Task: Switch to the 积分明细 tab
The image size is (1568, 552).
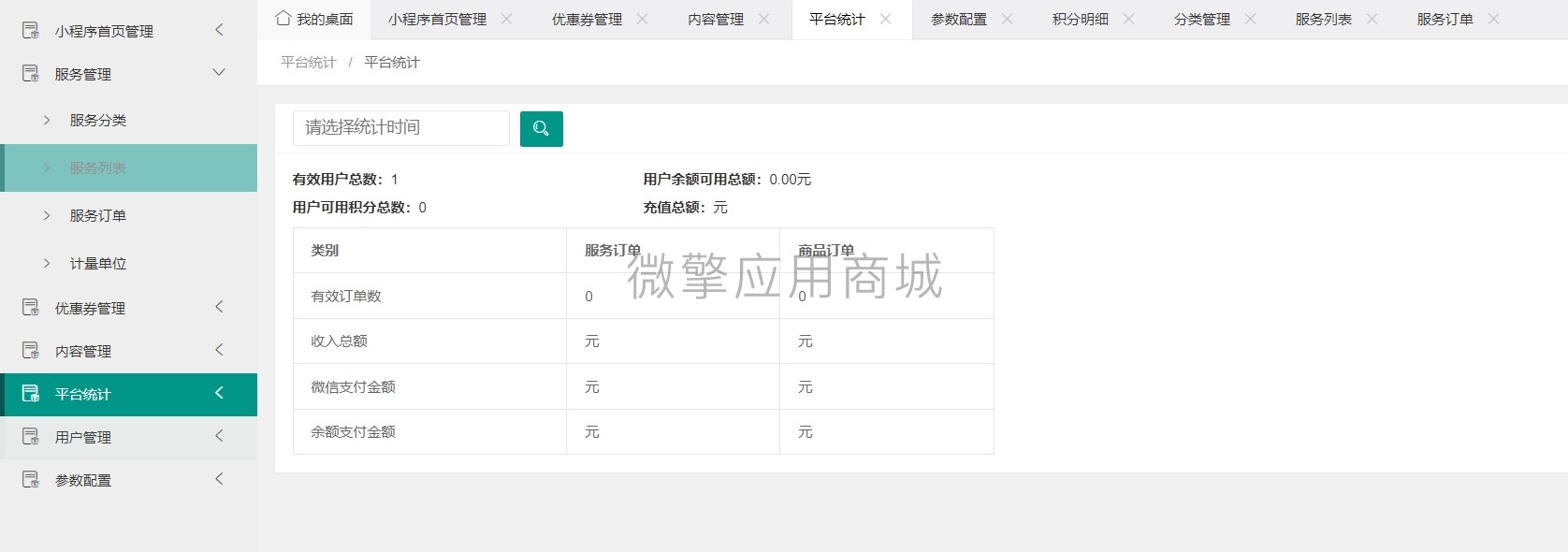Action: [1081, 20]
